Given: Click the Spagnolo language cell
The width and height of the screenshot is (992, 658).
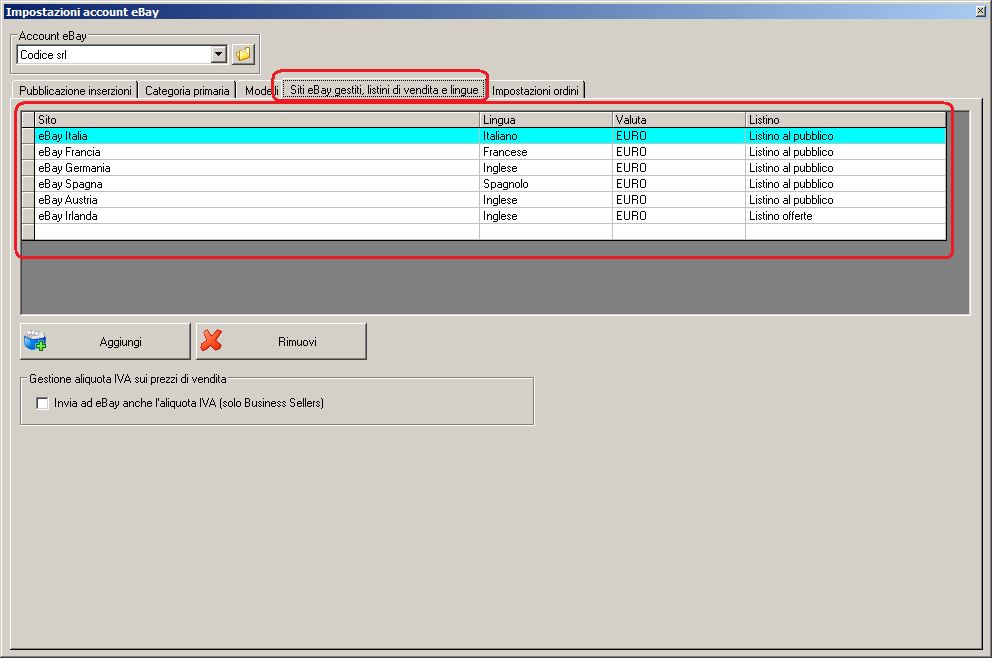Looking at the screenshot, I should [x=546, y=183].
